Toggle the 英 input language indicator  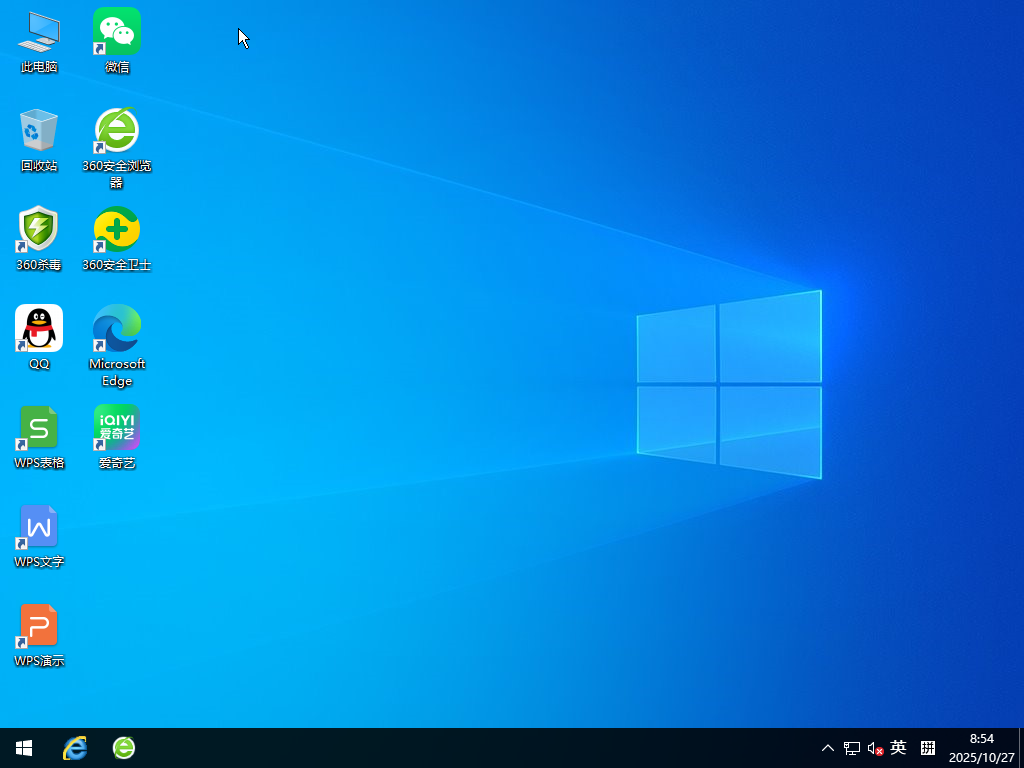[x=898, y=748]
